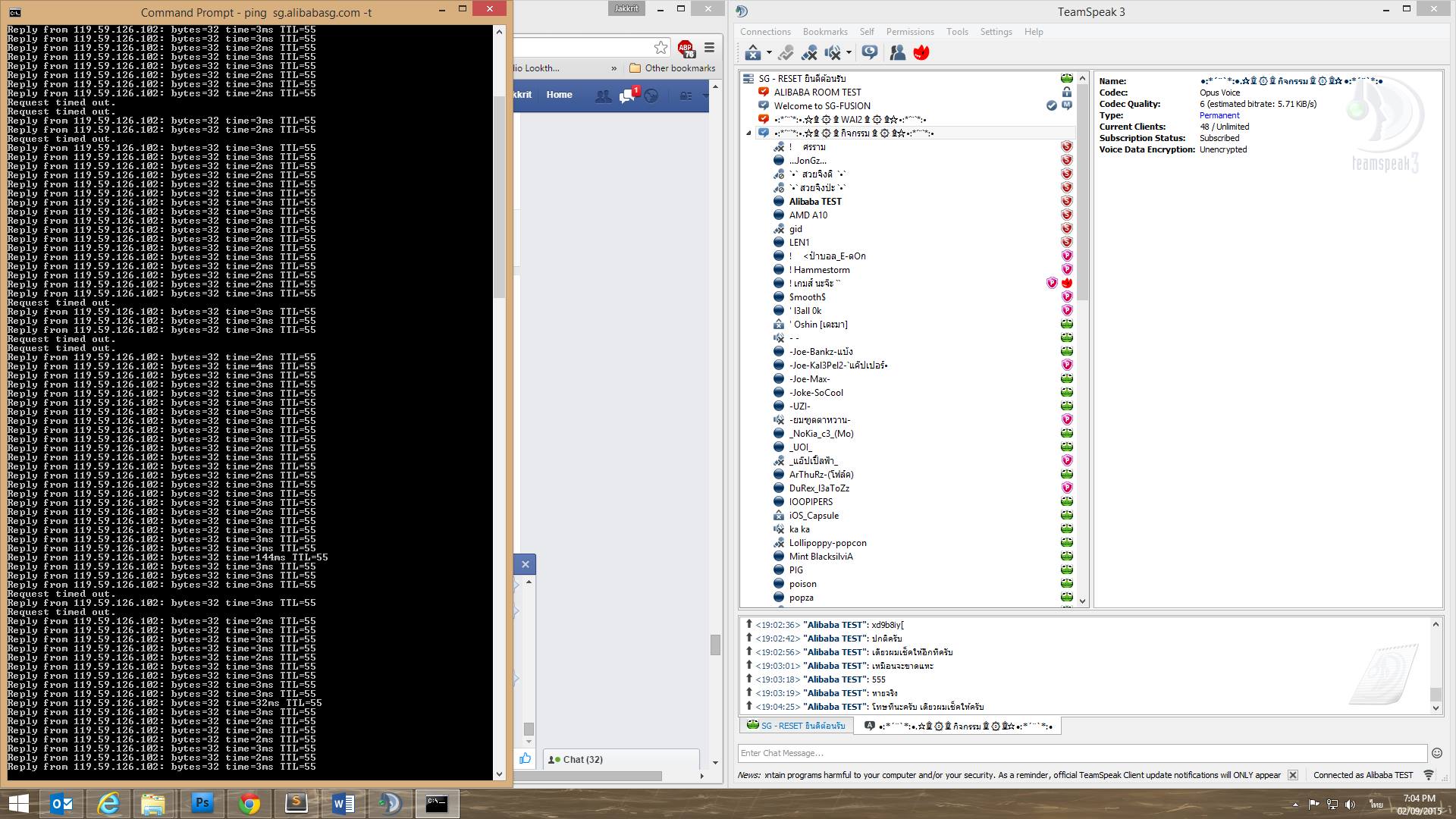The height and width of the screenshot is (819, 1456).
Task: Click the red fox toolbar icon
Action: pos(921,52)
